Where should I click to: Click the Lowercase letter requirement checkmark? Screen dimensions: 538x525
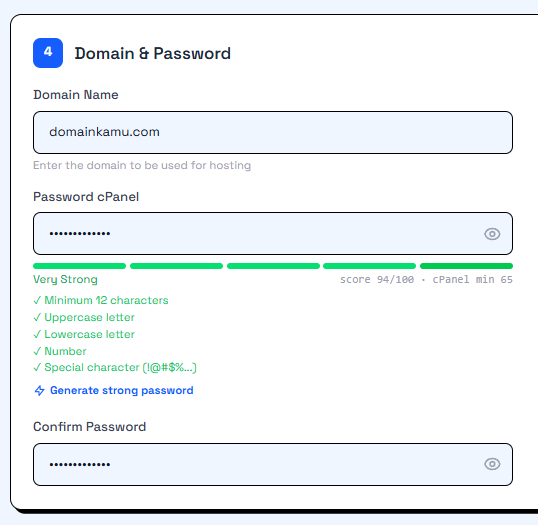[37, 334]
